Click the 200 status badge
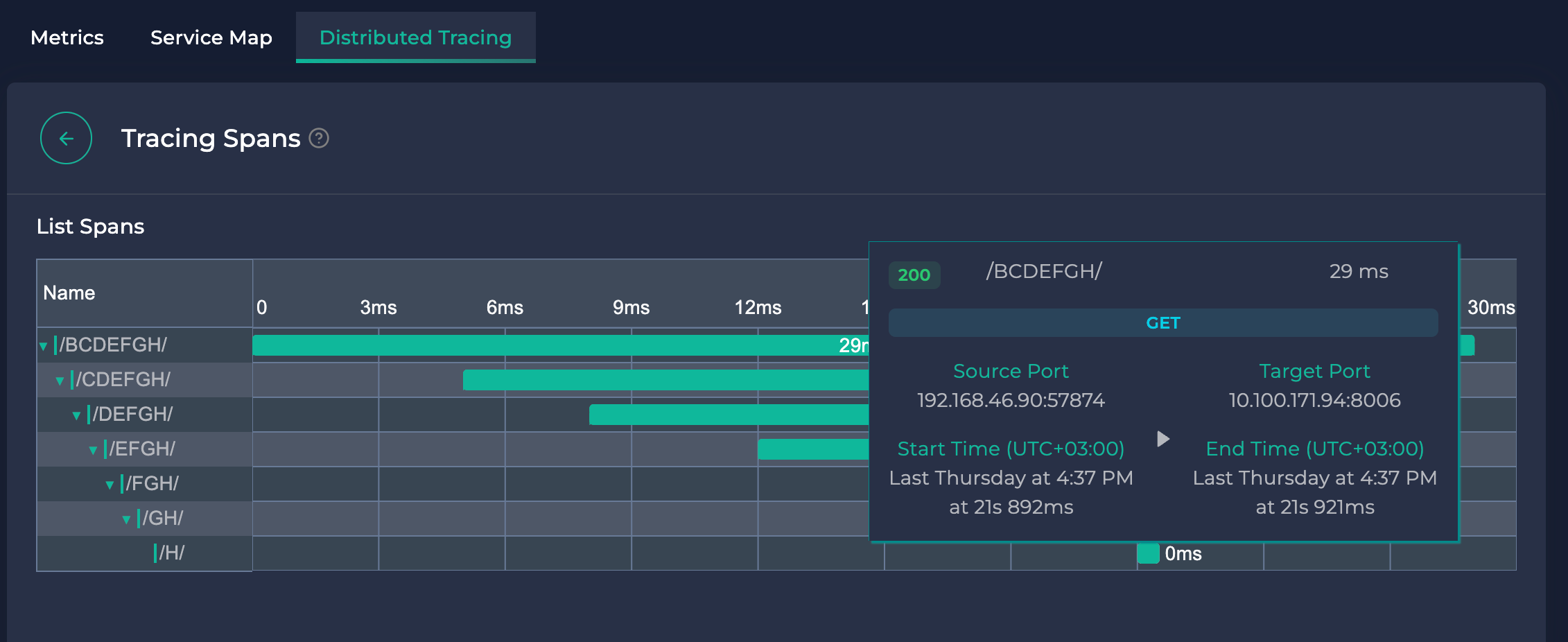Image resolution: width=1568 pixels, height=642 pixels. (914, 275)
